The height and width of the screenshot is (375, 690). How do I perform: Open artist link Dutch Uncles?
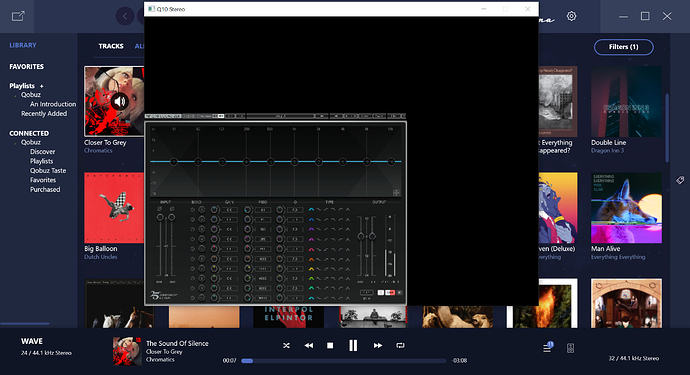[101, 257]
